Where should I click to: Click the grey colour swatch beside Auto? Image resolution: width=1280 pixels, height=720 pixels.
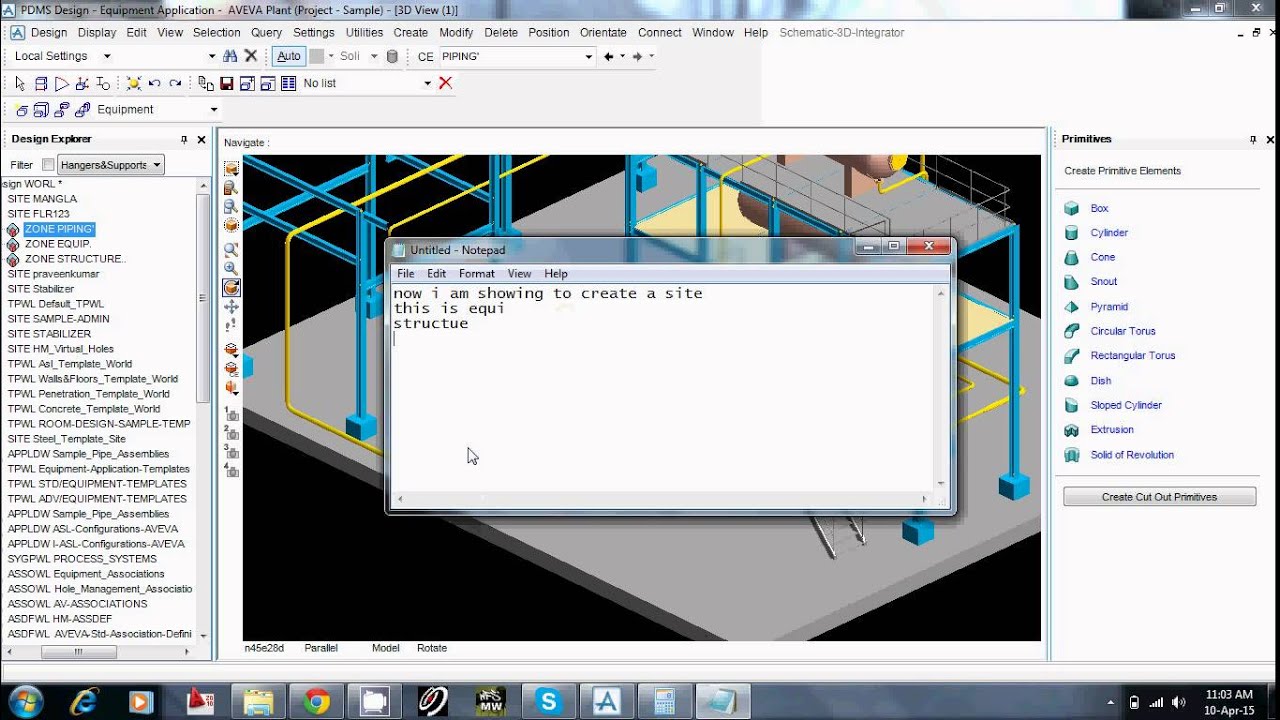click(316, 57)
